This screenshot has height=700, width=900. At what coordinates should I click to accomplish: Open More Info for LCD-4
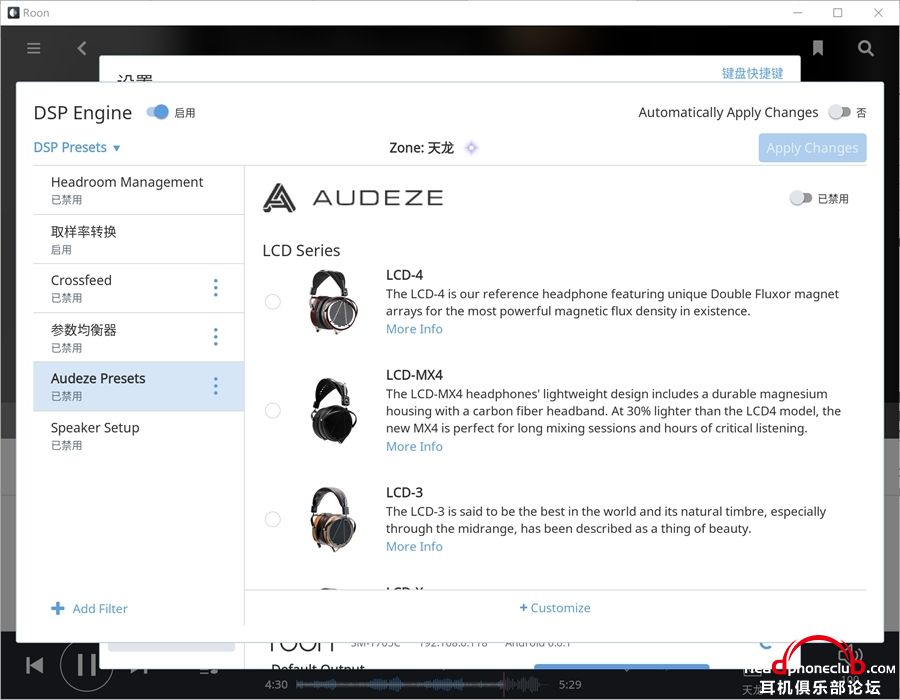414,329
